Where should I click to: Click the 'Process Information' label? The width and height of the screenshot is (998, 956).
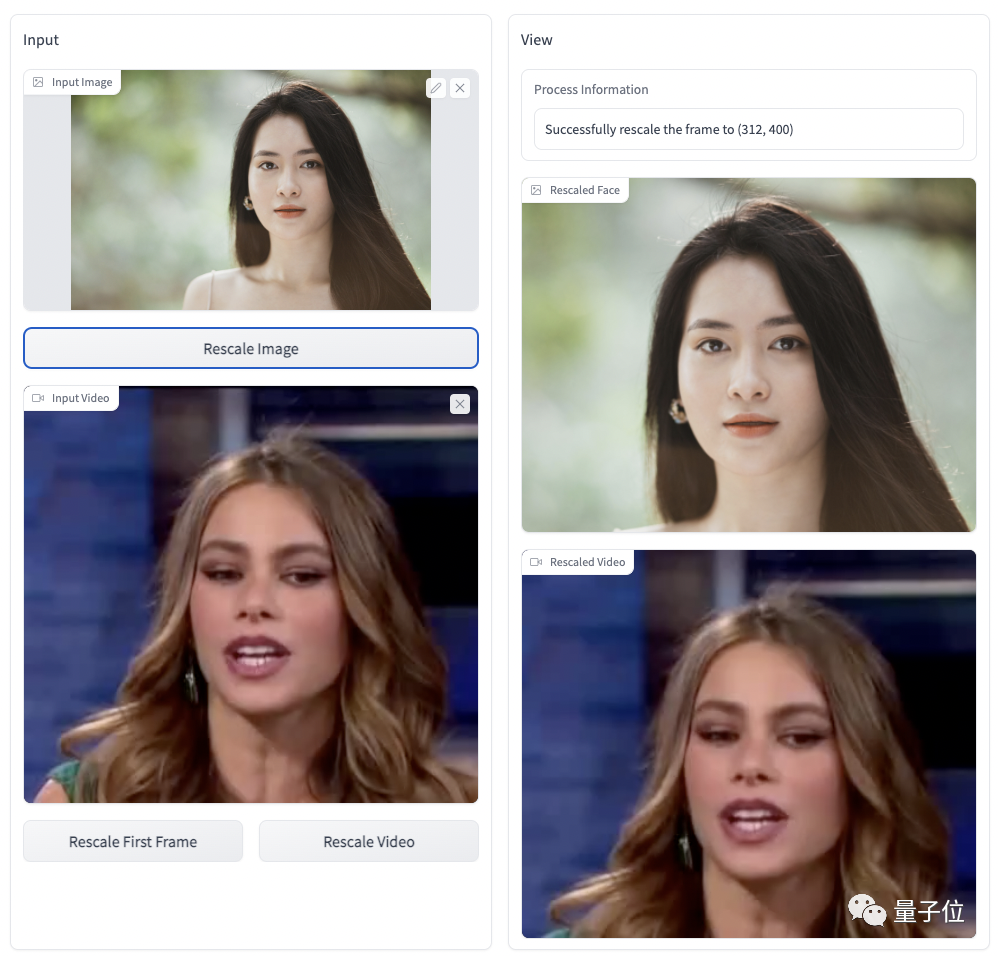click(x=591, y=90)
